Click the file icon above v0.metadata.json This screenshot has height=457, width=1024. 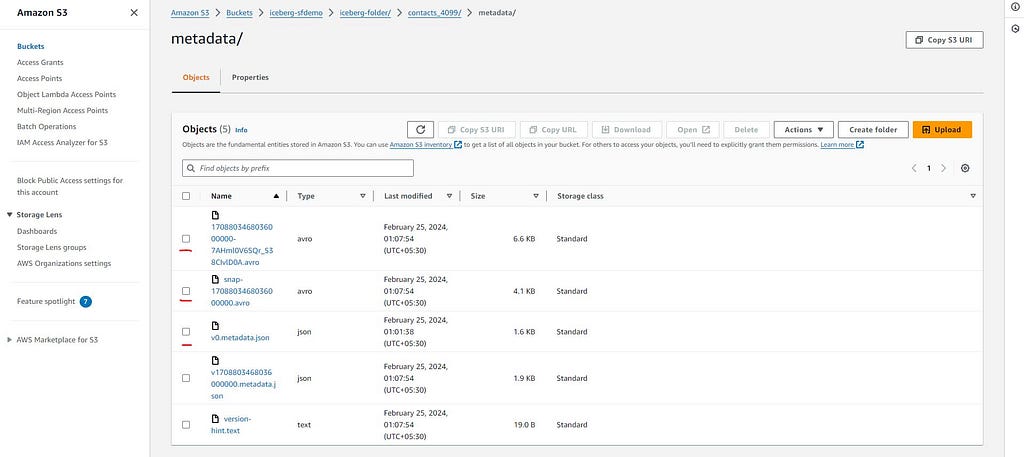point(216,326)
